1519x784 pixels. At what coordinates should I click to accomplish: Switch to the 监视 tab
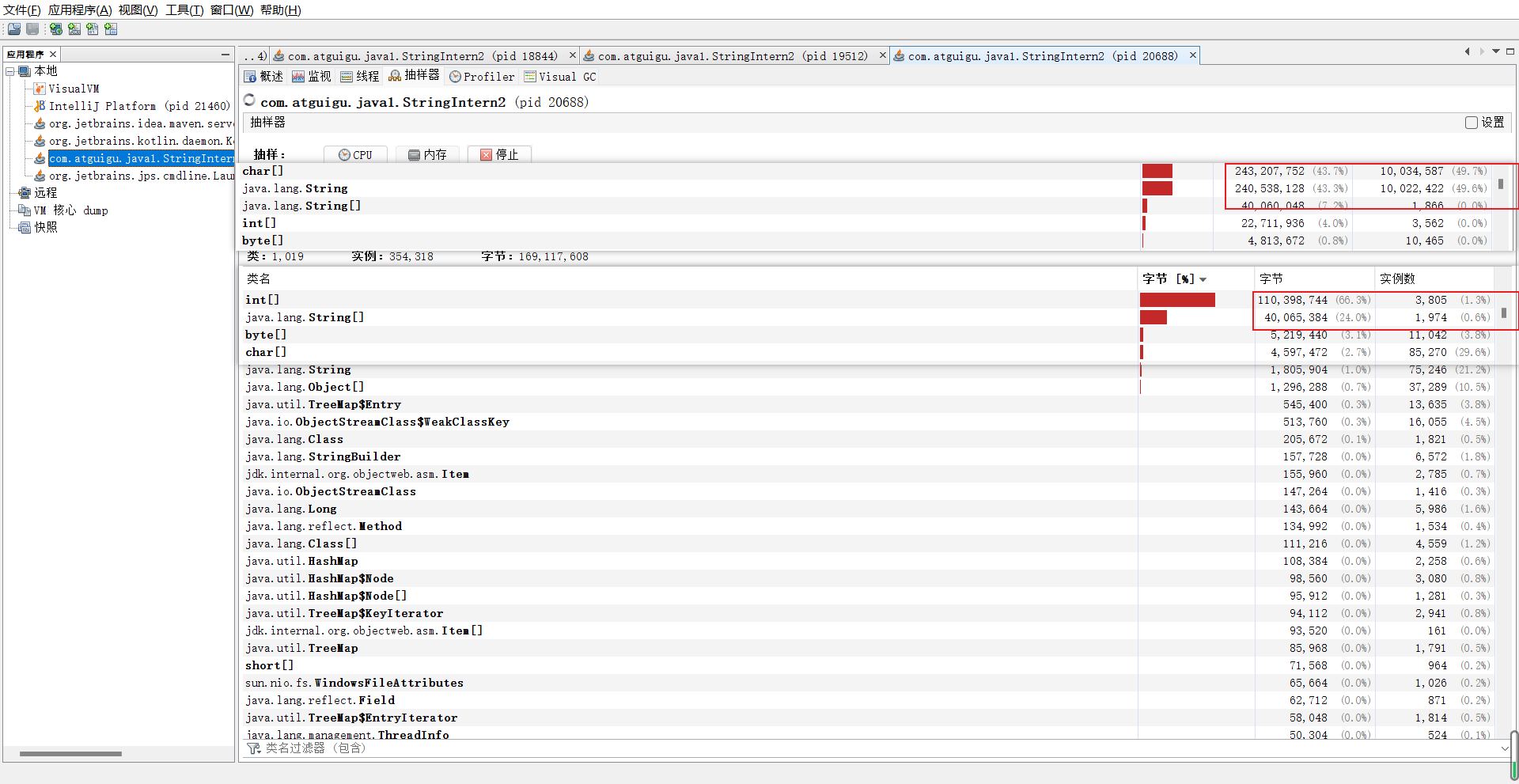312,77
